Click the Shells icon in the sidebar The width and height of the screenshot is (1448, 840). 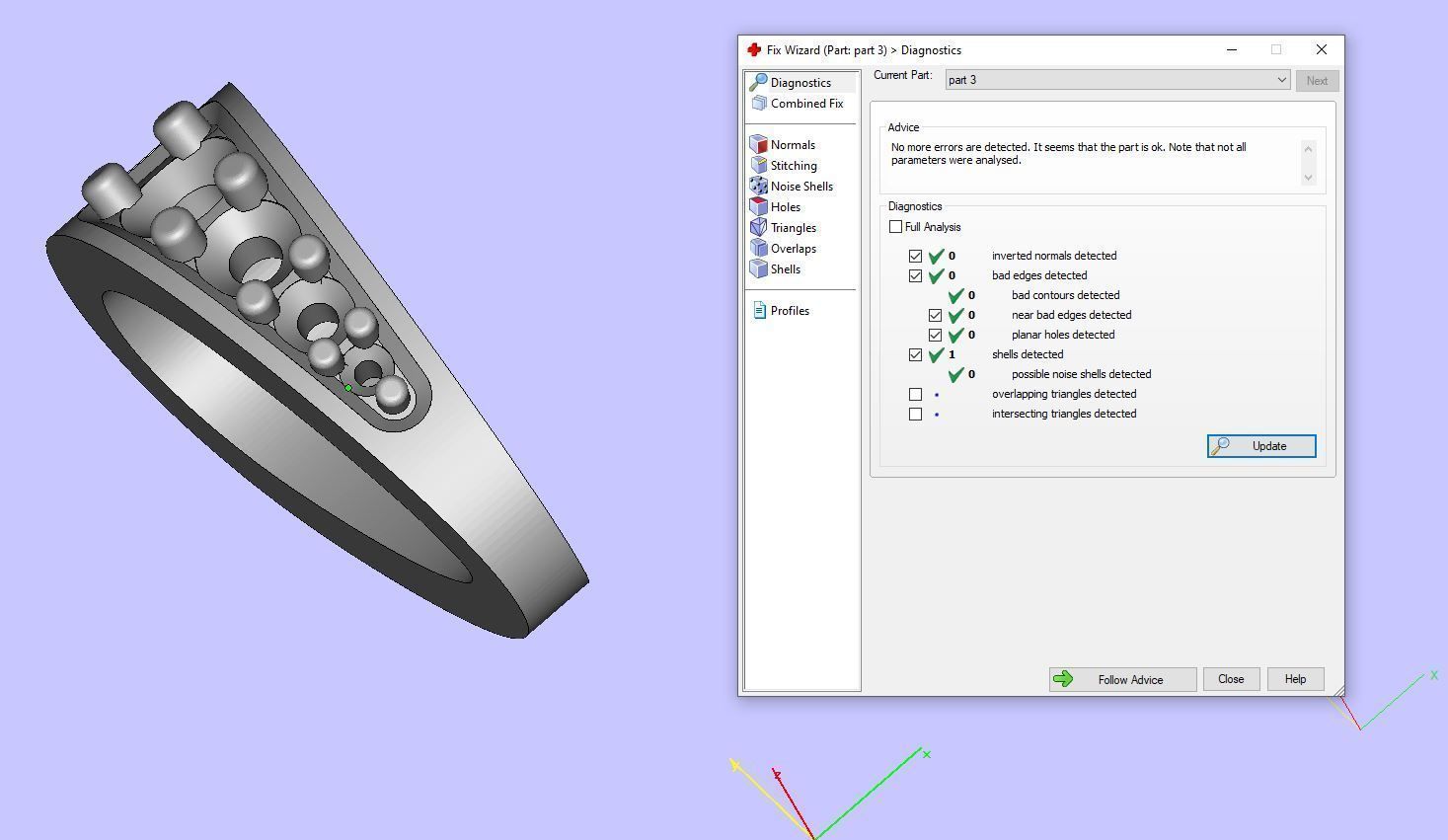(x=758, y=268)
